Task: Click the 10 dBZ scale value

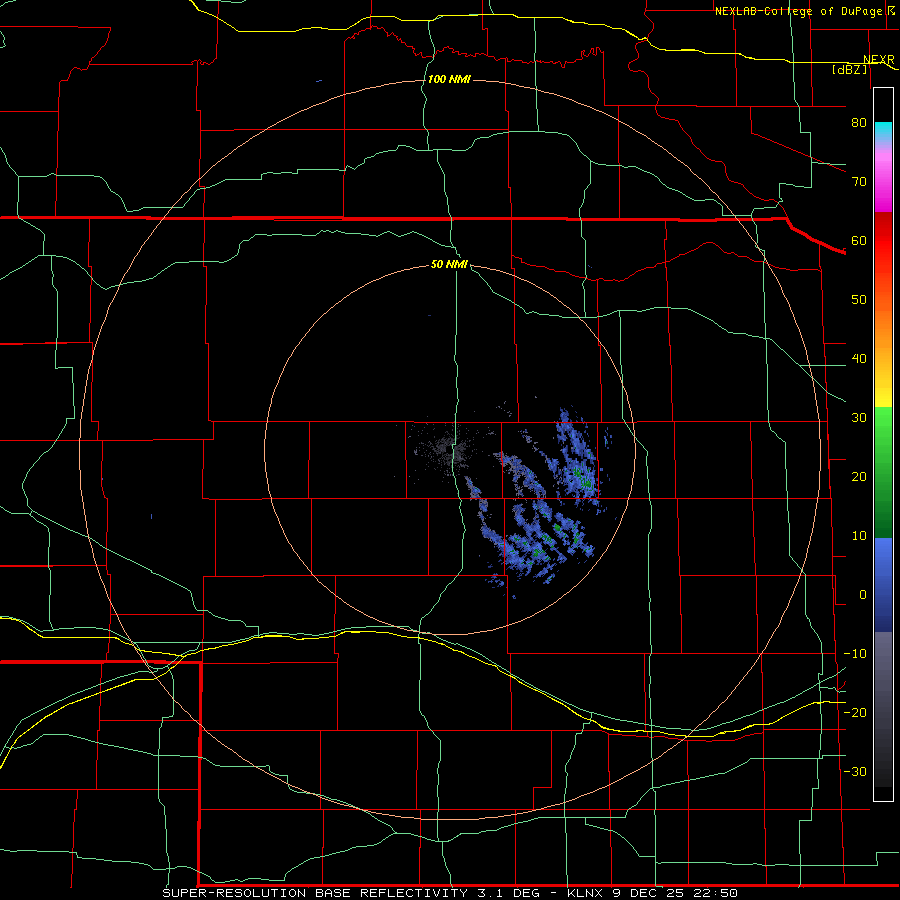Action: [859, 536]
